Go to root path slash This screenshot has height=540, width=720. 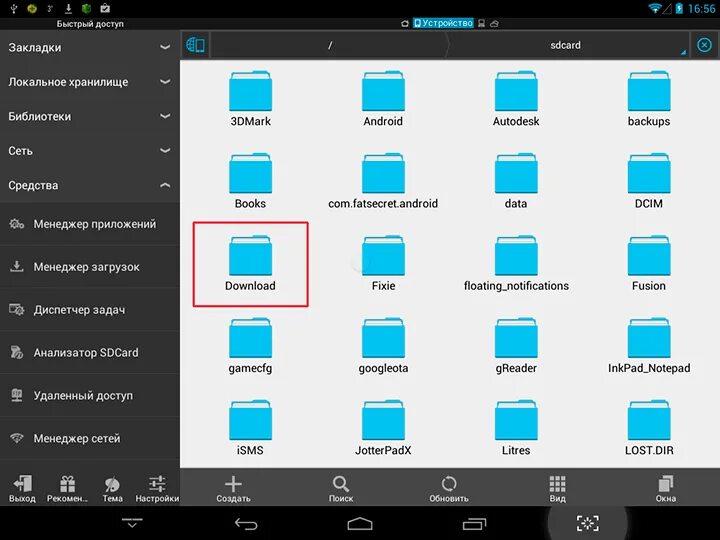(x=329, y=45)
